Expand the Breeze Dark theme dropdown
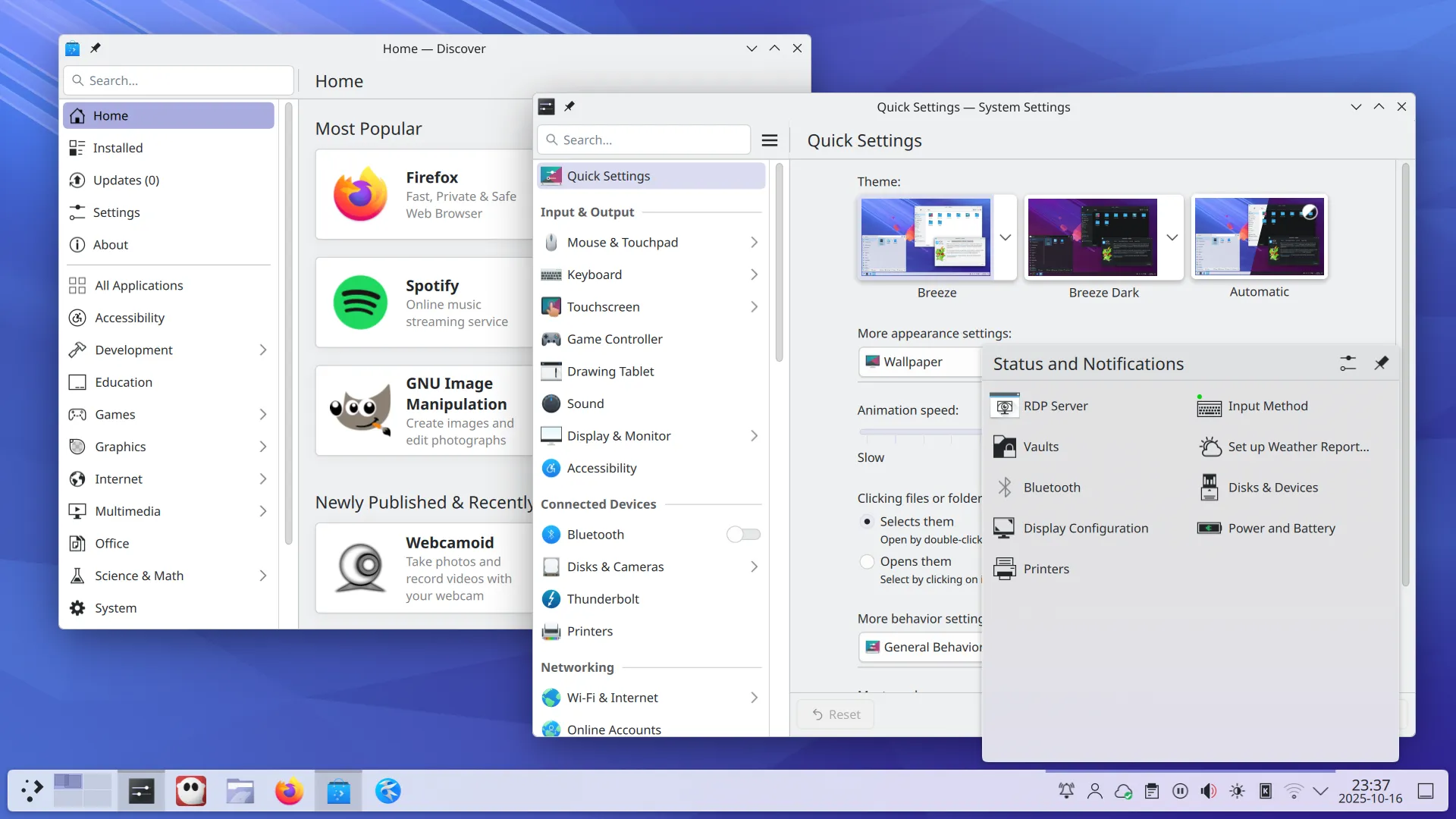The image size is (1456, 819). click(x=1171, y=237)
